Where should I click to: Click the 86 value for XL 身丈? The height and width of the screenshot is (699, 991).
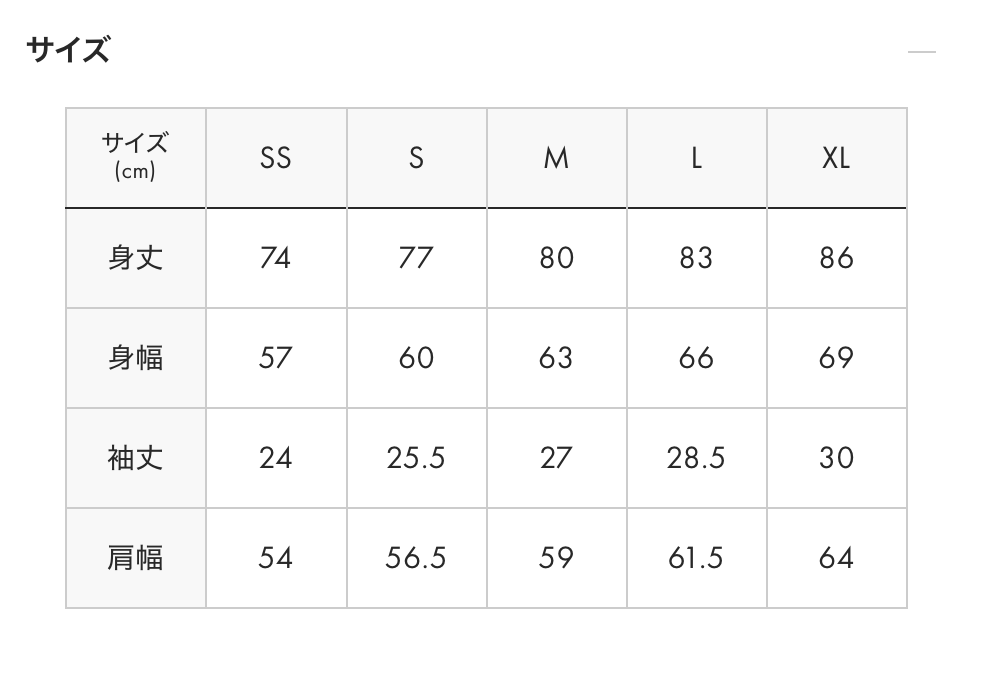coord(836,258)
